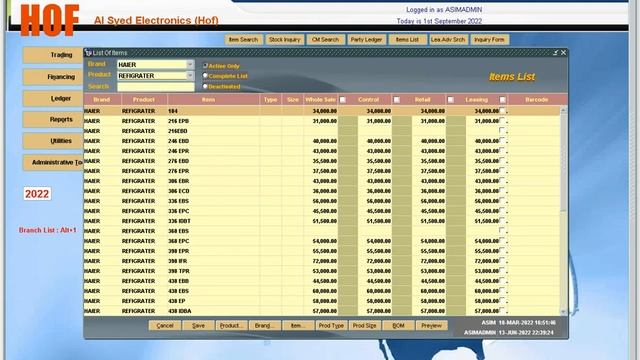Click the scroll up arrow of items table
640x360 pixels.
tap(564, 110)
